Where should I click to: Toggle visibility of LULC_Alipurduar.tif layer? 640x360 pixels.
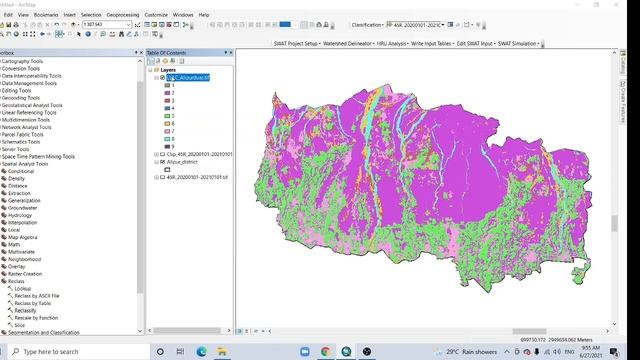tap(162, 78)
